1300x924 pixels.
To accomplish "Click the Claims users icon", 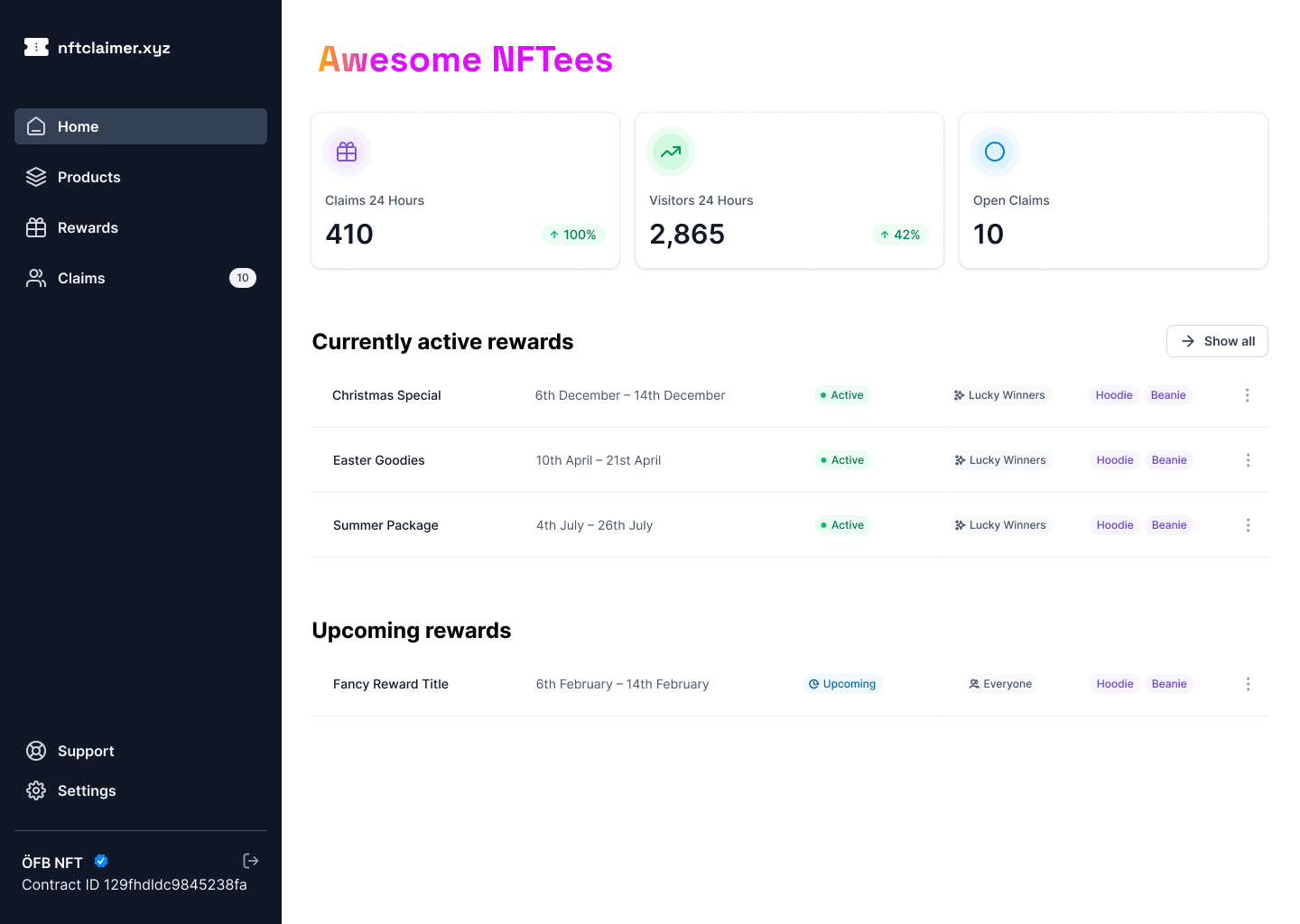I will 36,278.
